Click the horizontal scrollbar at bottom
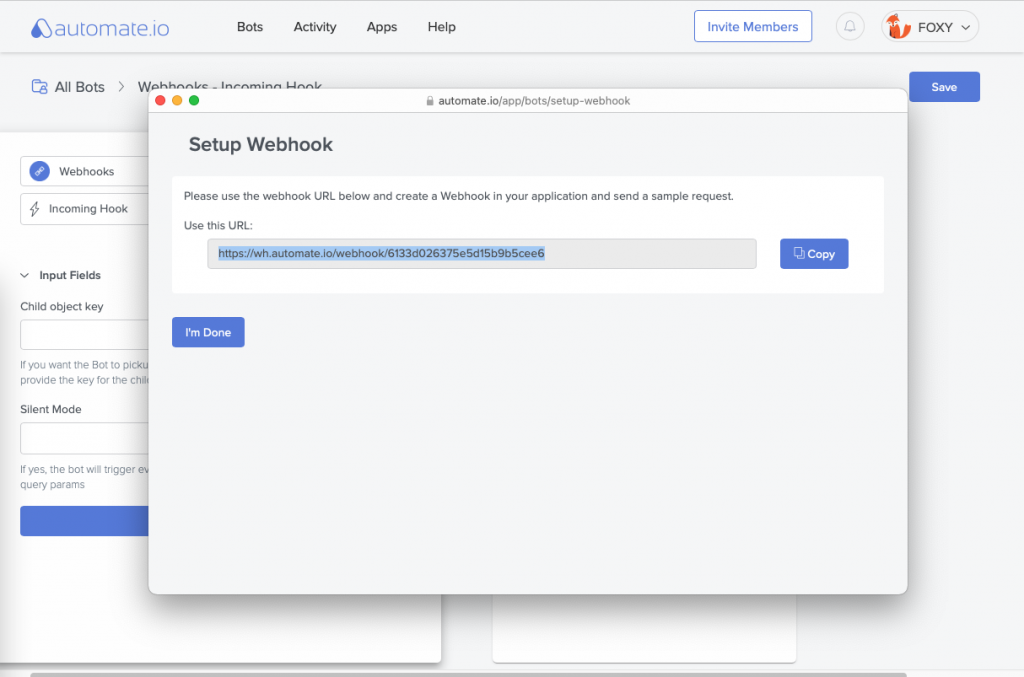This screenshot has height=677, width=1024. (468, 674)
